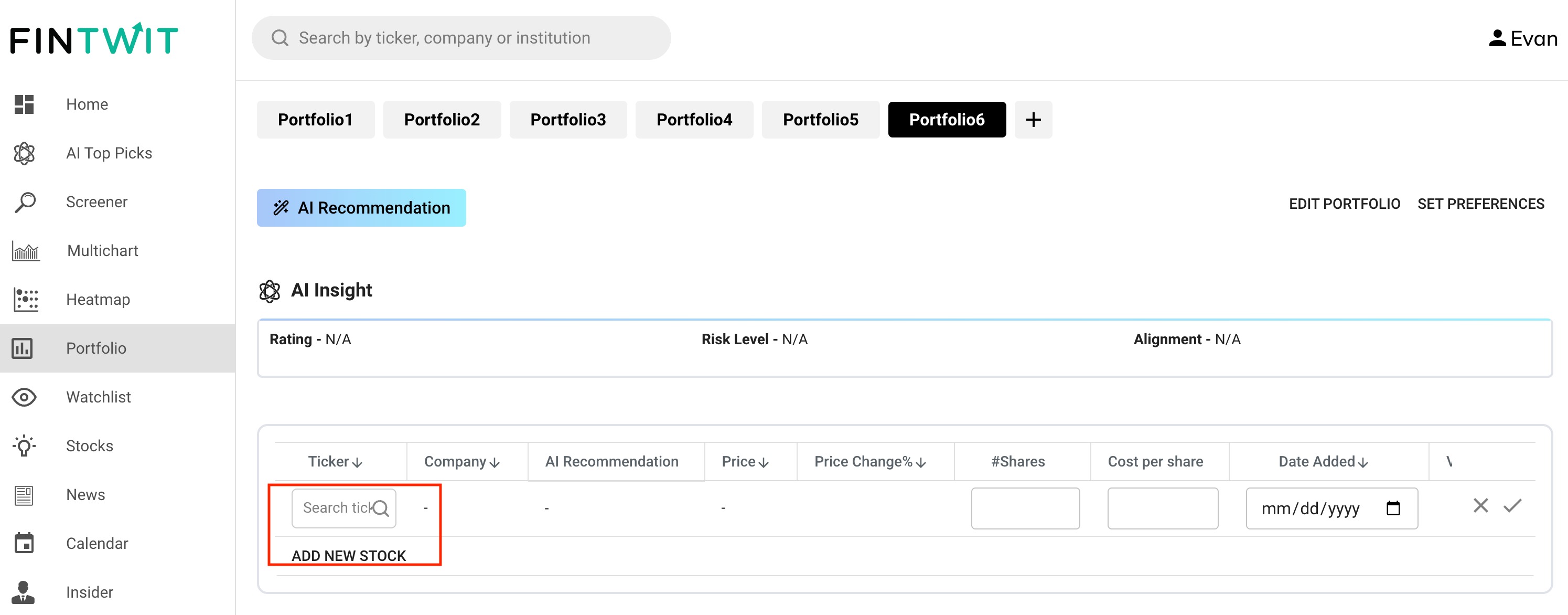Open SET PREFERENCES link
The image size is (1568, 615).
1480,204
